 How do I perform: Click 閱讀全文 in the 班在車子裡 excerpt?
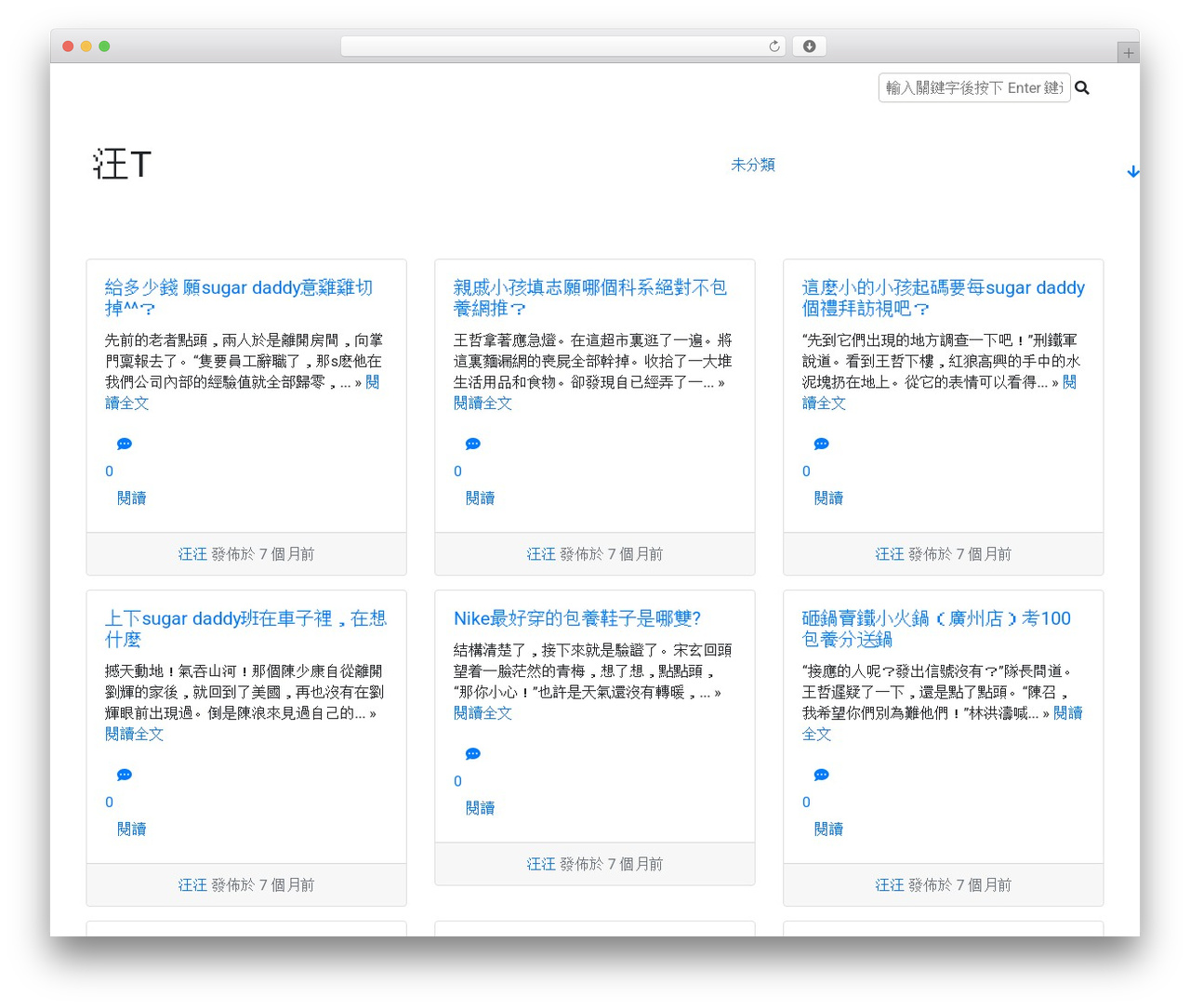click(x=134, y=735)
